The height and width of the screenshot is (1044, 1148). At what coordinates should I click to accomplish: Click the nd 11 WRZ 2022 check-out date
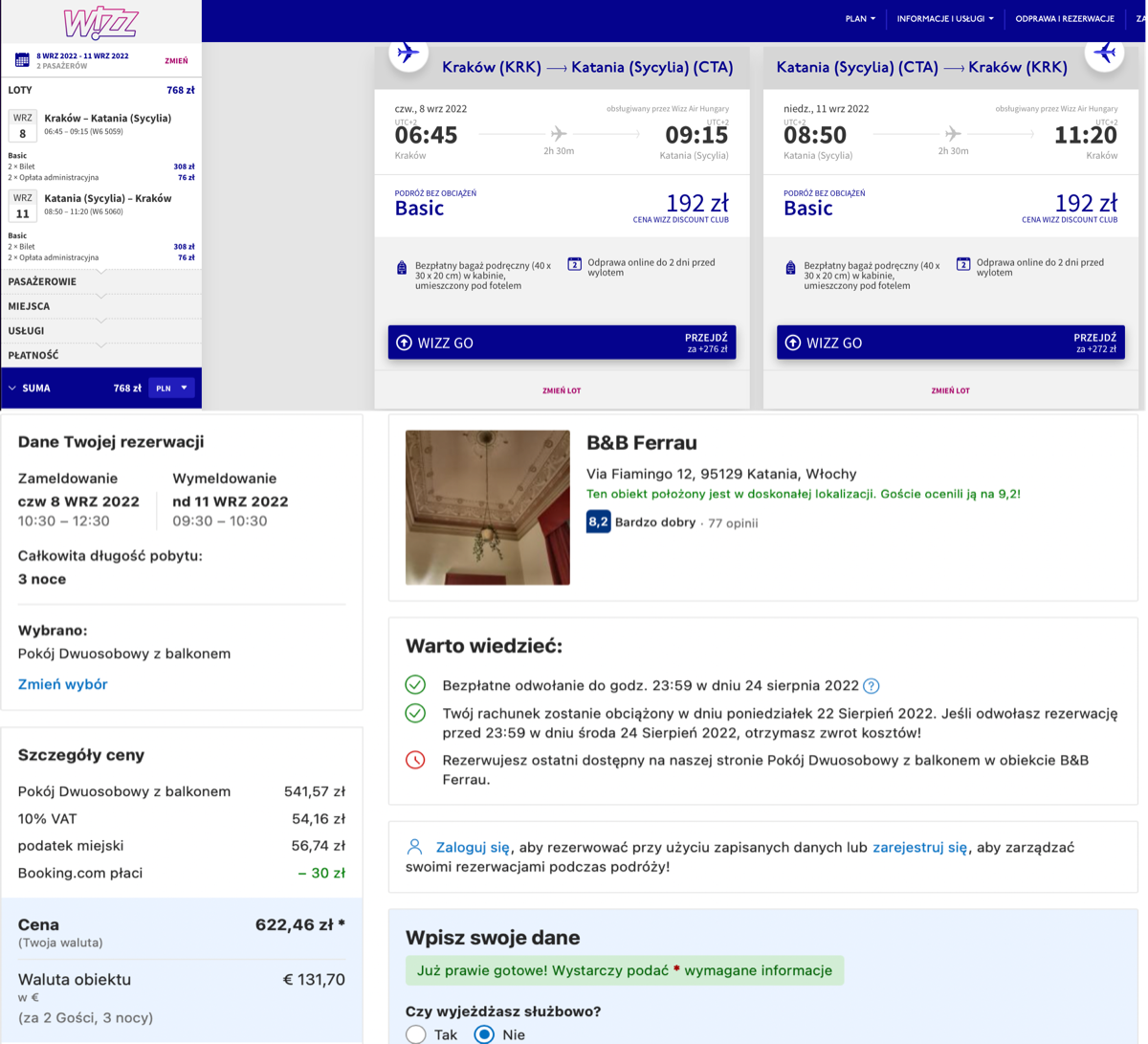pos(231,501)
